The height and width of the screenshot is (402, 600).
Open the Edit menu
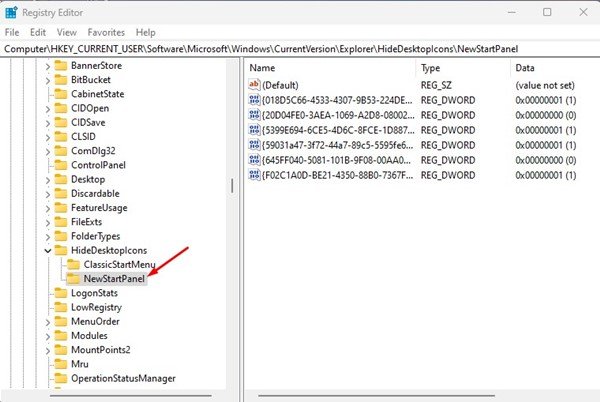tap(38, 33)
